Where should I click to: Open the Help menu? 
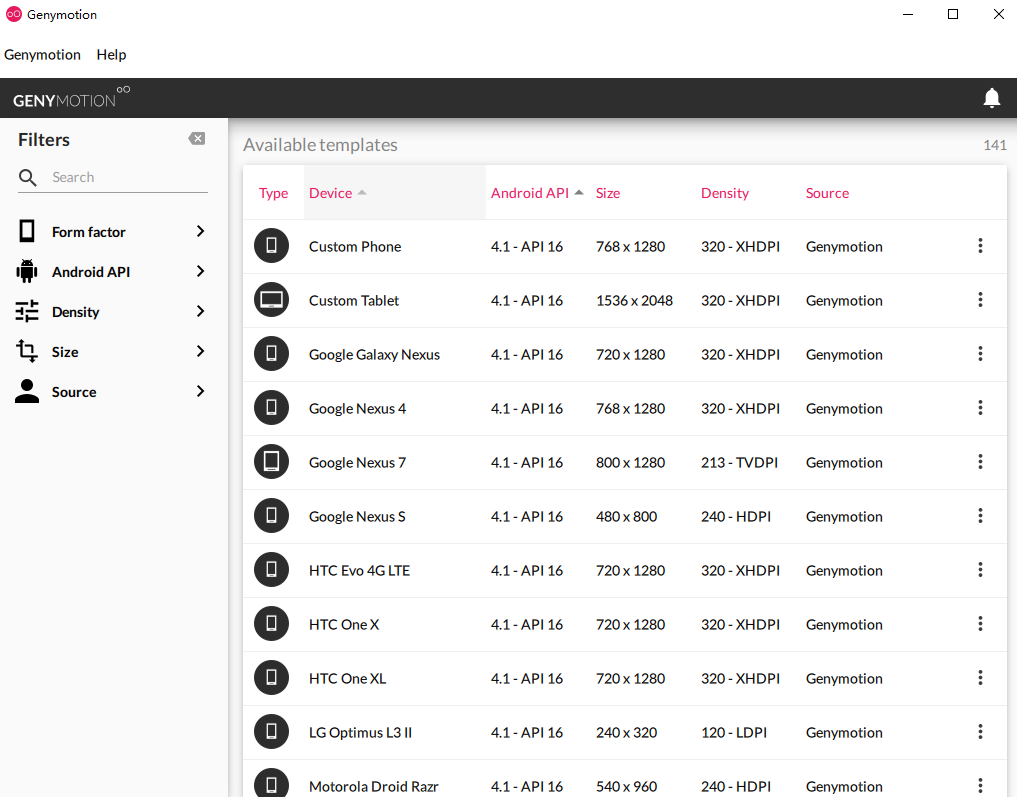(x=112, y=54)
